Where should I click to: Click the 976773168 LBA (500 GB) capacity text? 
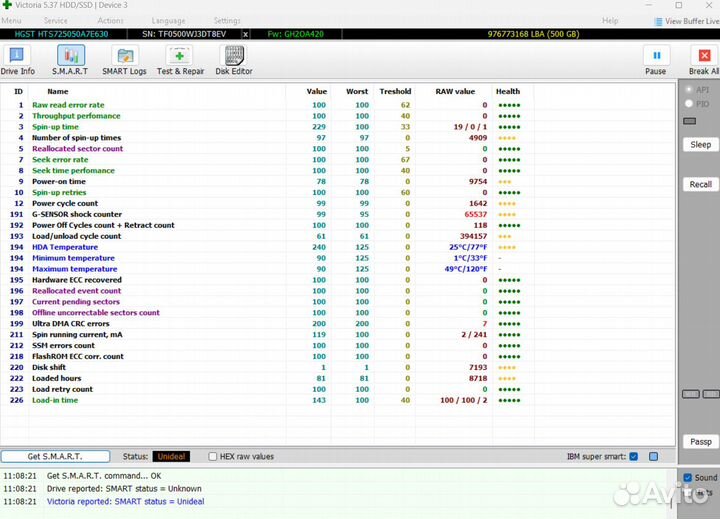(533, 34)
